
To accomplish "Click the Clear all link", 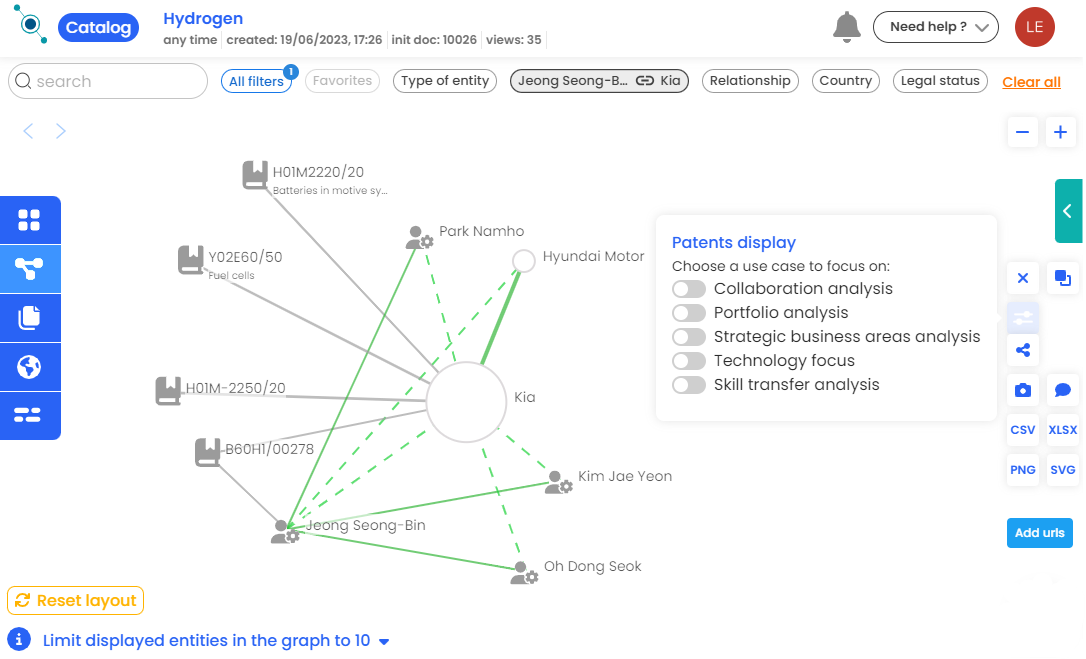I will click(x=1031, y=82).
